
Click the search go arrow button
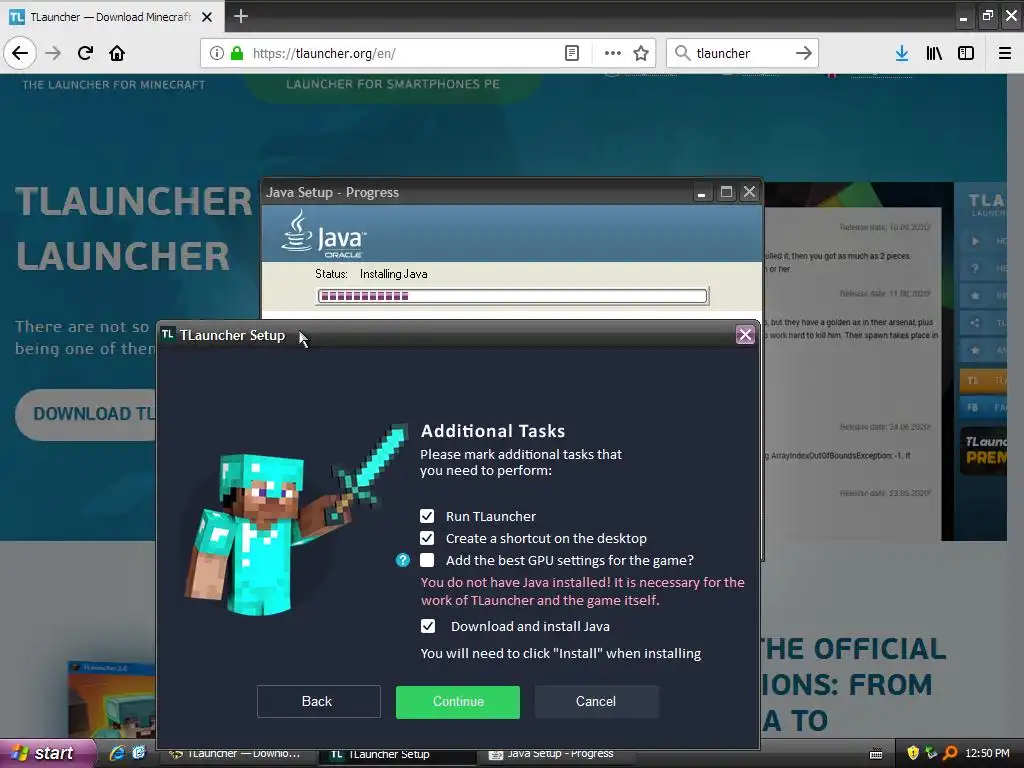click(804, 53)
